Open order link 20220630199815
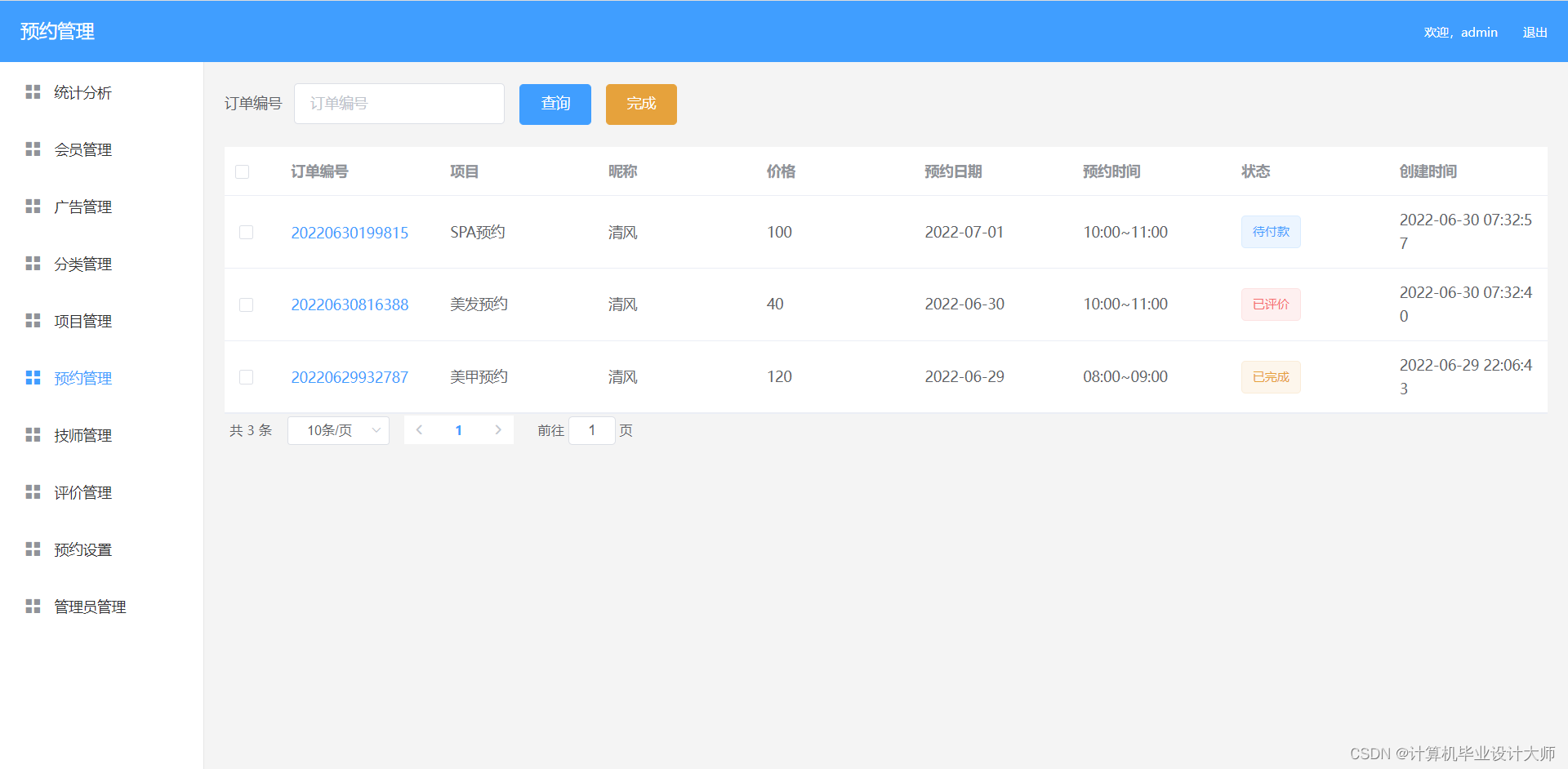Viewport: 1568px width, 769px height. [x=350, y=233]
